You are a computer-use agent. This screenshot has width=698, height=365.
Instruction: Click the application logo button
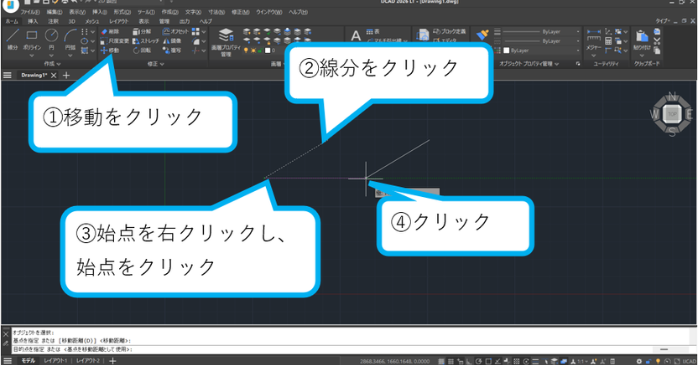click(10, 4)
